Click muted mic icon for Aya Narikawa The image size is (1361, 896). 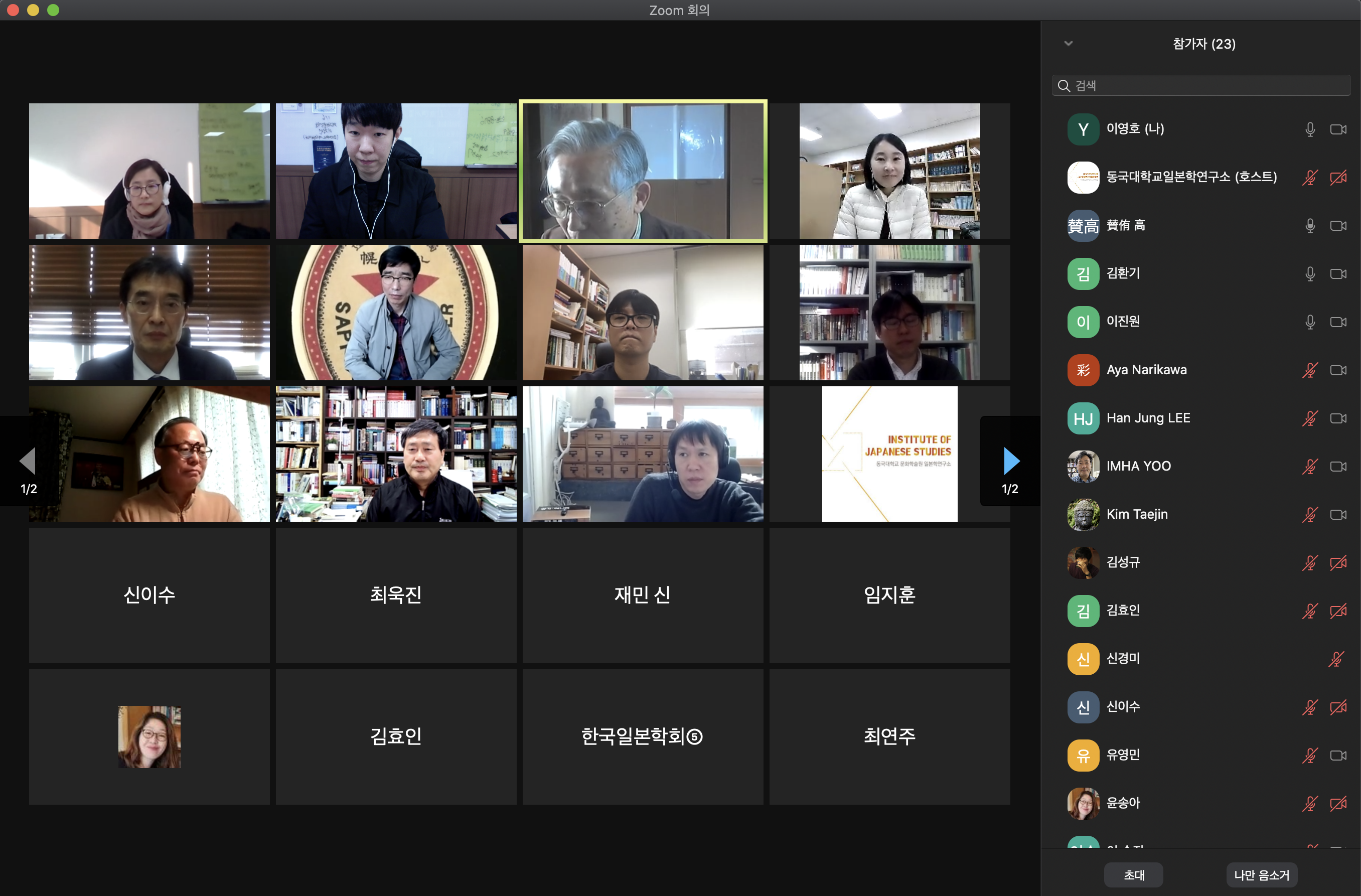[x=1310, y=370]
